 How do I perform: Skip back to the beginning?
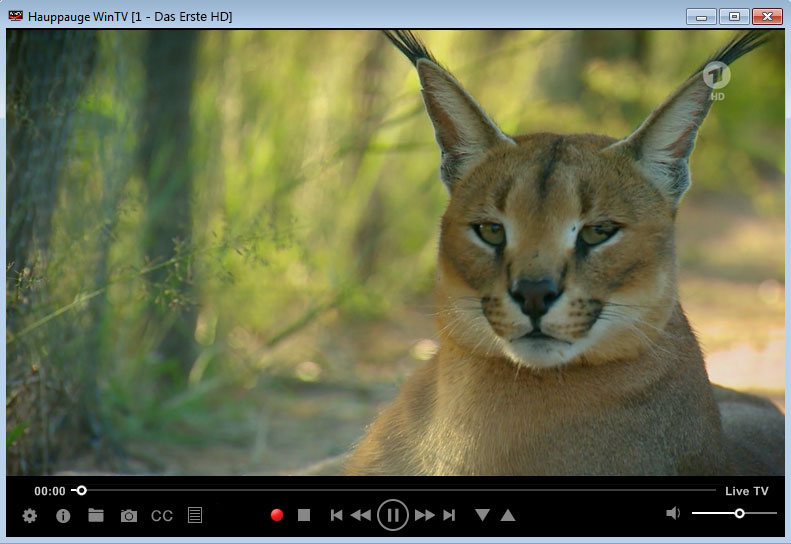tap(337, 515)
